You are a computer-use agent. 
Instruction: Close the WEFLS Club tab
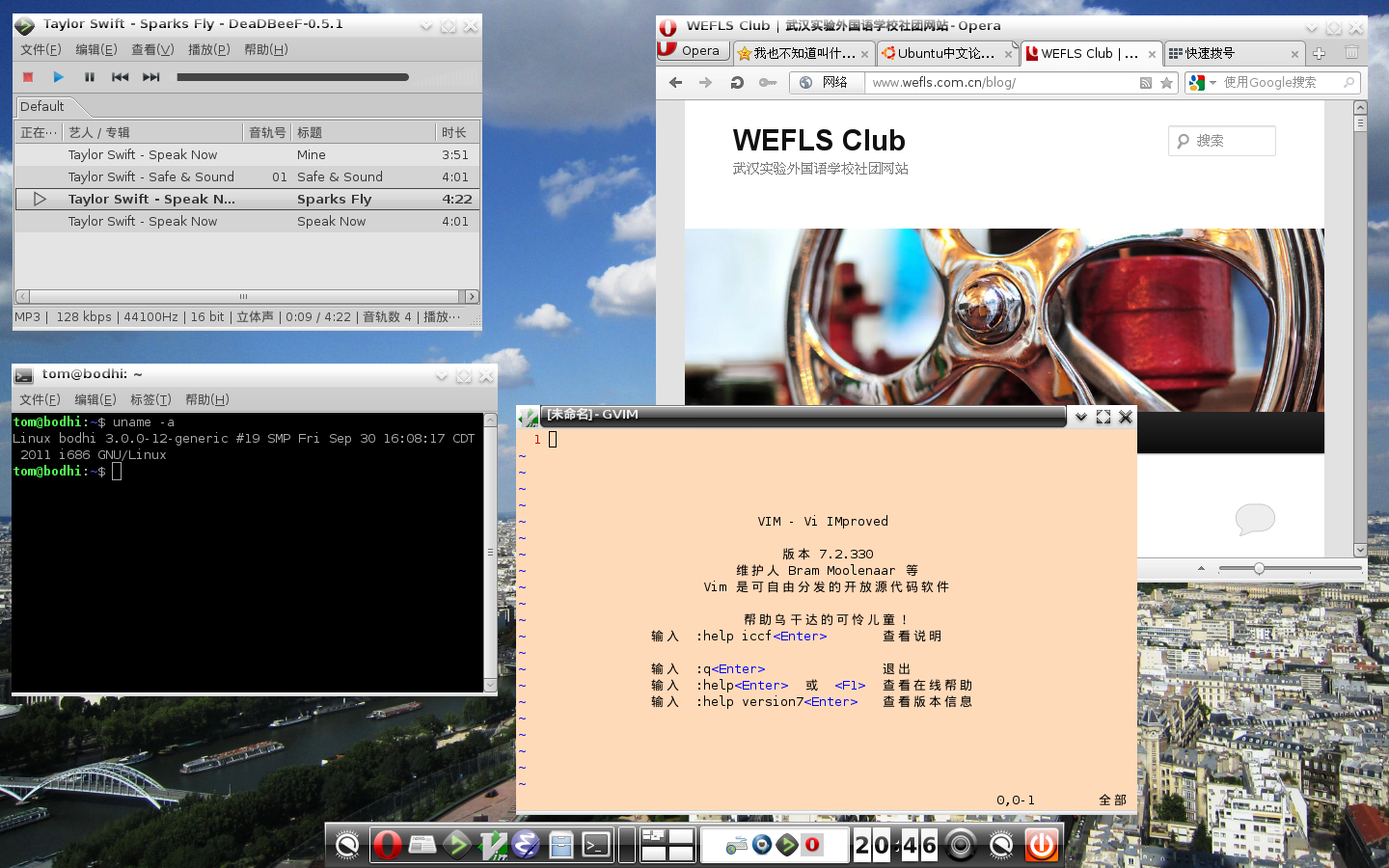(1152, 54)
